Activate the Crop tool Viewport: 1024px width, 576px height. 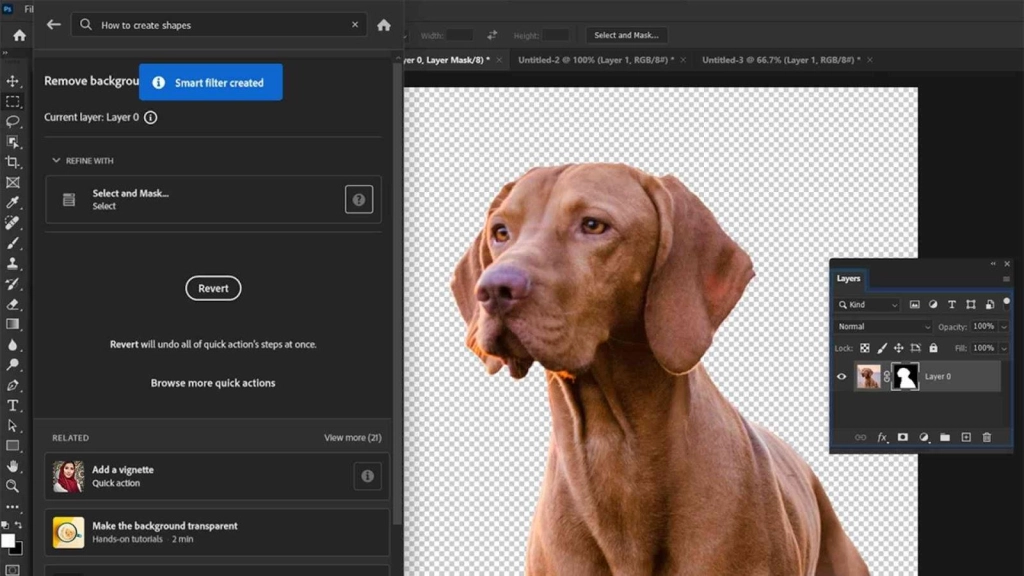click(14, 160)
